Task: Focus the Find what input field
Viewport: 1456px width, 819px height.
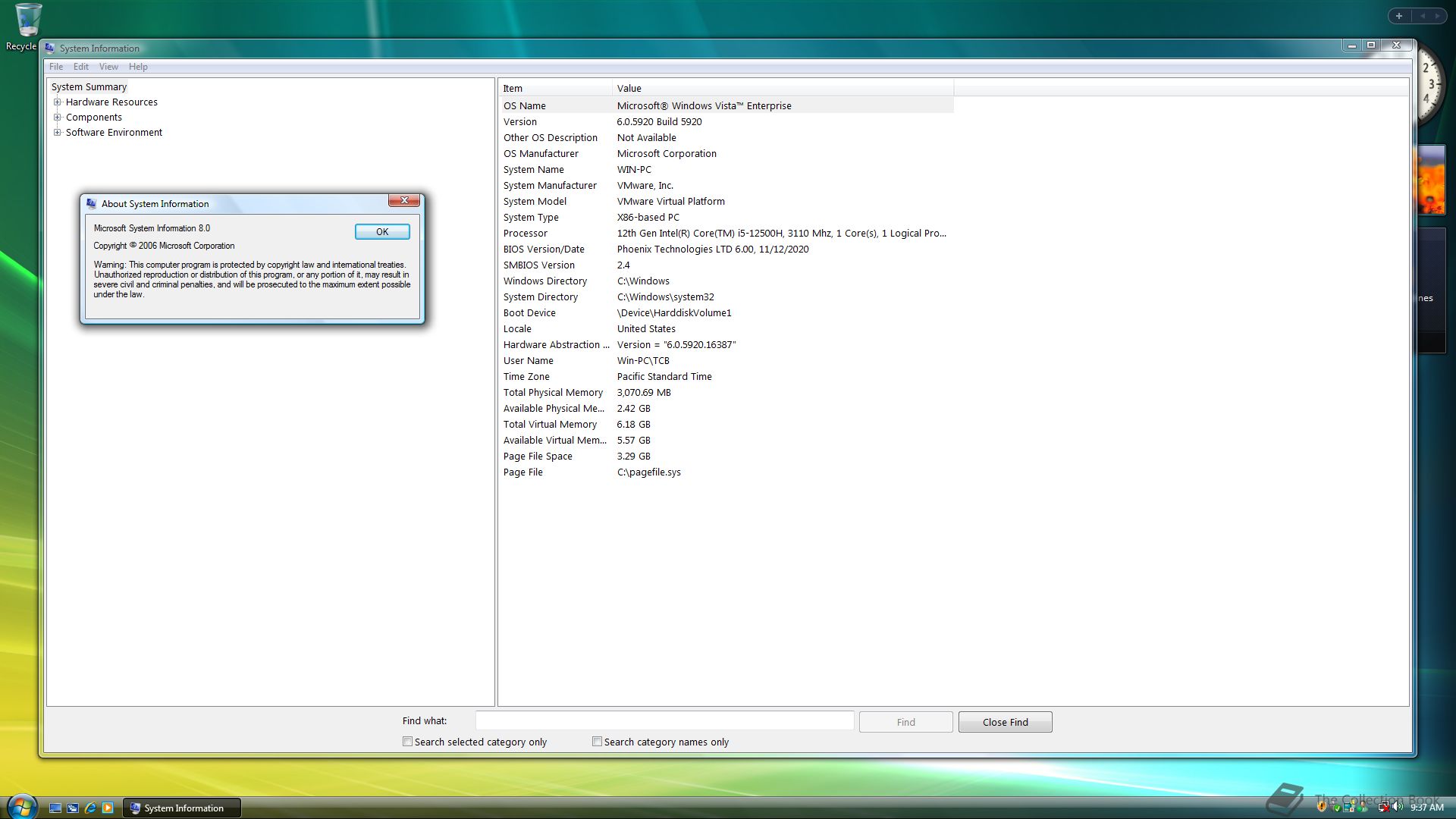Action: coord(664,720)
